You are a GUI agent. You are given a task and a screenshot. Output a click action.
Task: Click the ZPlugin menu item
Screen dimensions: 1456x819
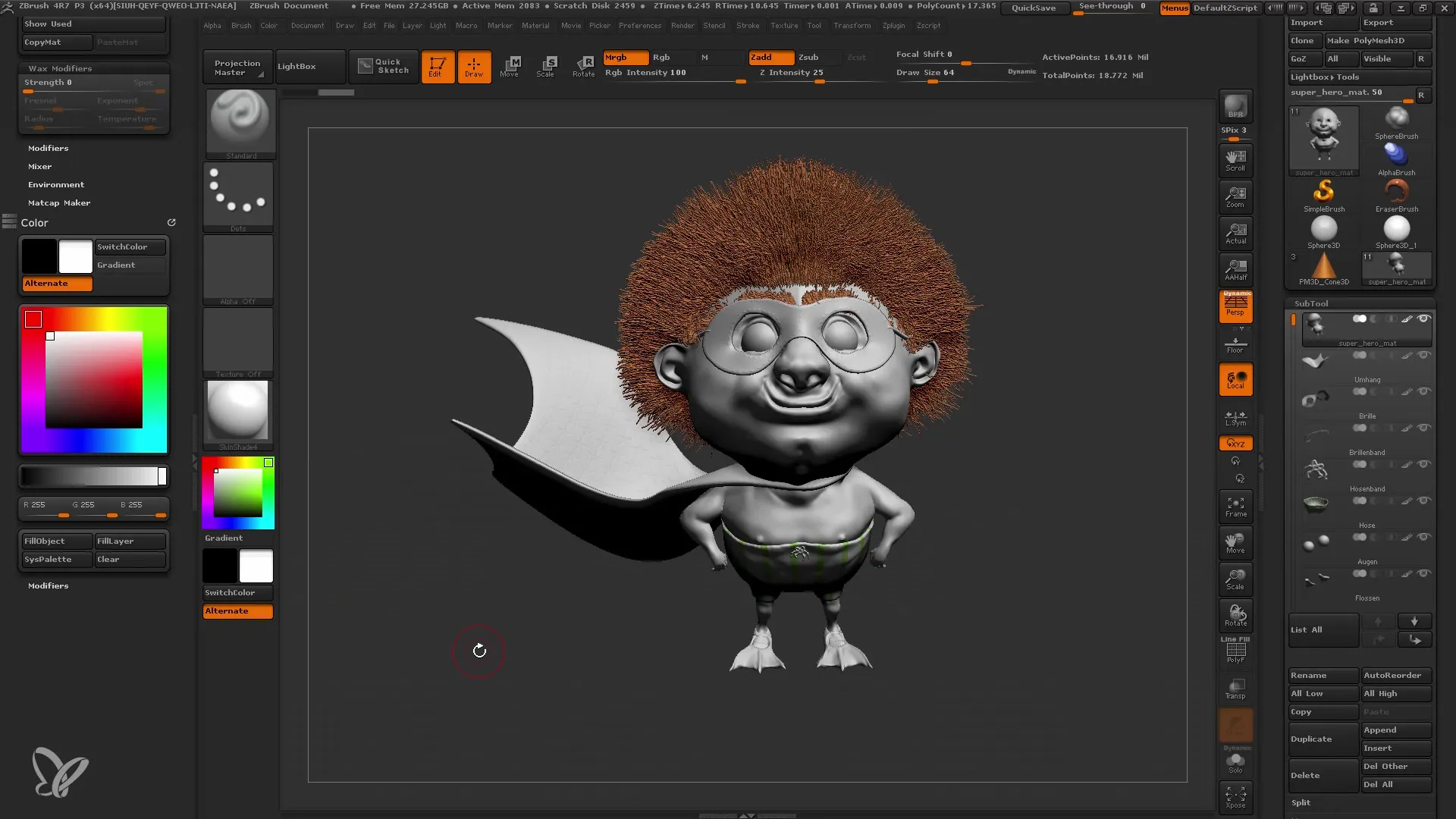tap(892, 25)
